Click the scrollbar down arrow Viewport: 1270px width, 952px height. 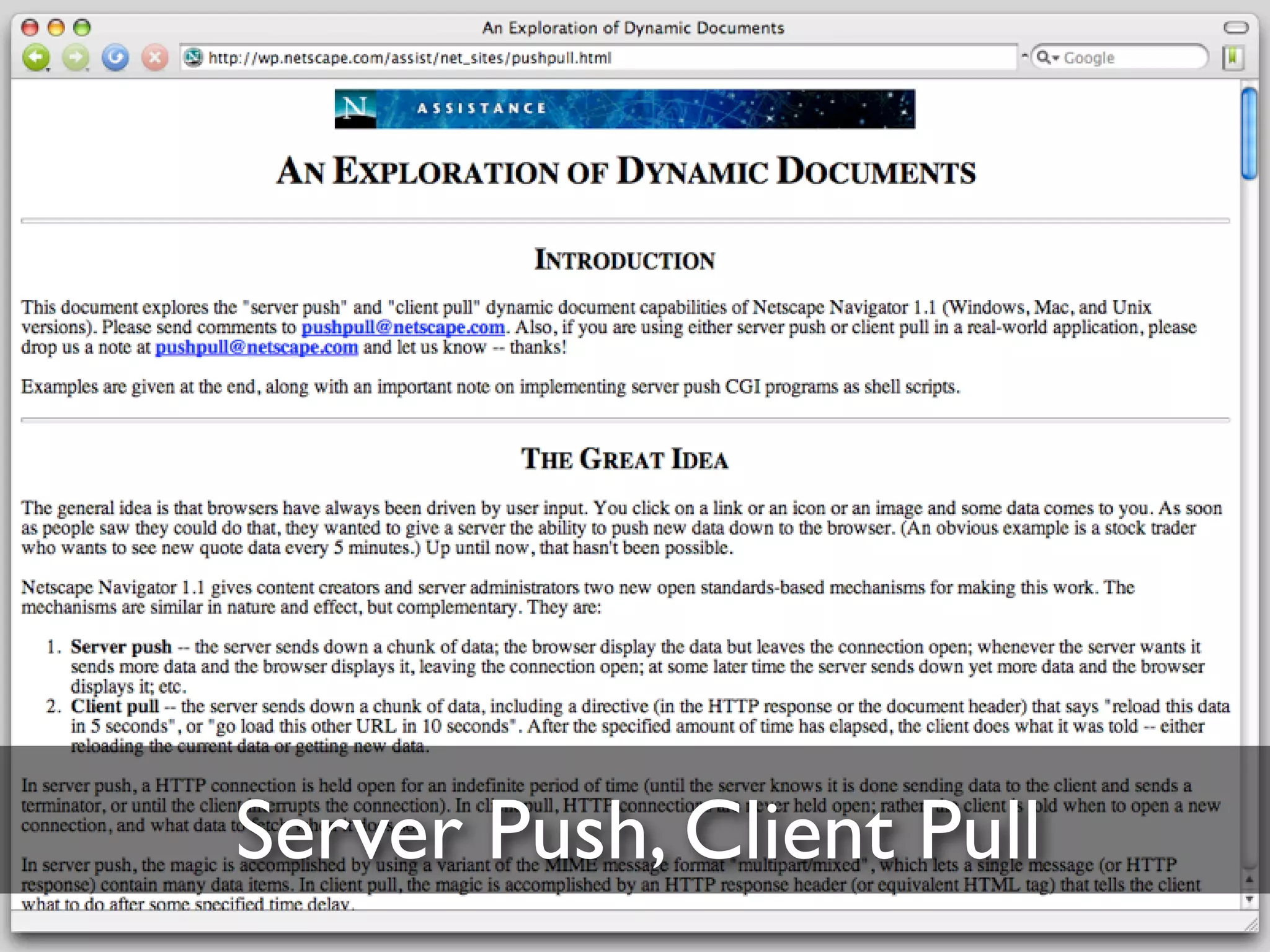(1249, 899)
